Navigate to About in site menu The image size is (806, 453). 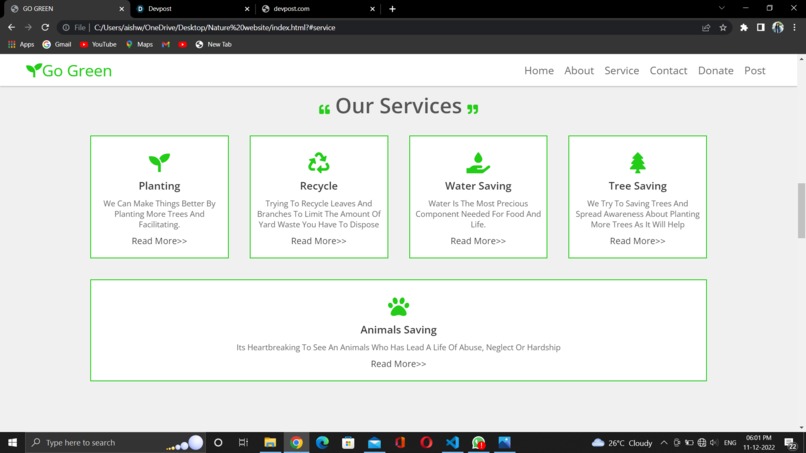(x=579, y=70)
